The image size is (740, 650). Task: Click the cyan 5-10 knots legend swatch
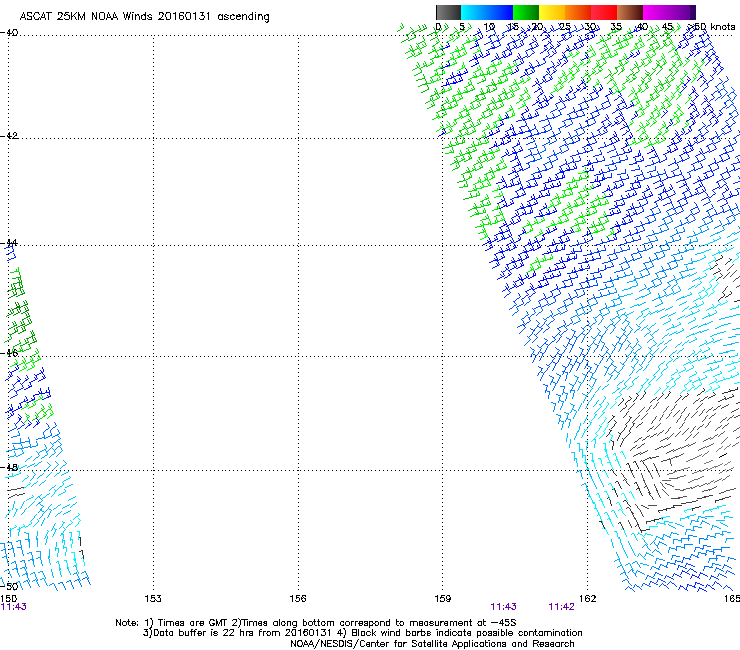pyautogui.click(x=473, y=12)
